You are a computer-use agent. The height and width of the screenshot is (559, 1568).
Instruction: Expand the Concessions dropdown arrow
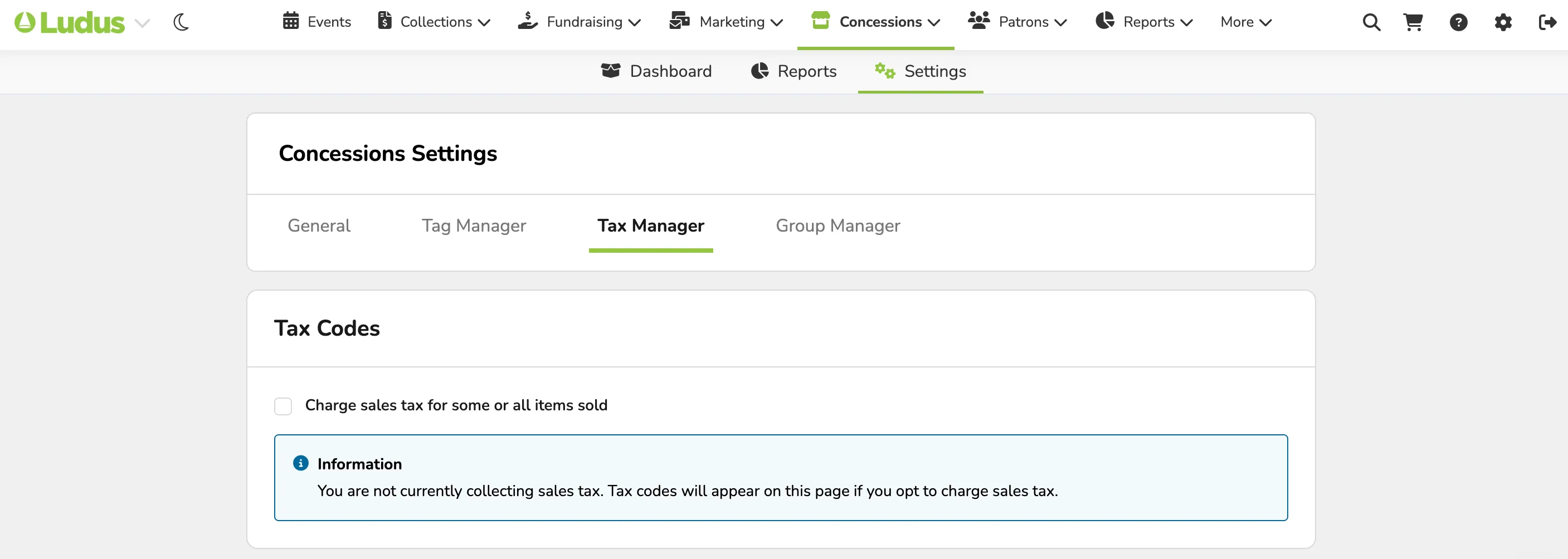pos(934,23)
